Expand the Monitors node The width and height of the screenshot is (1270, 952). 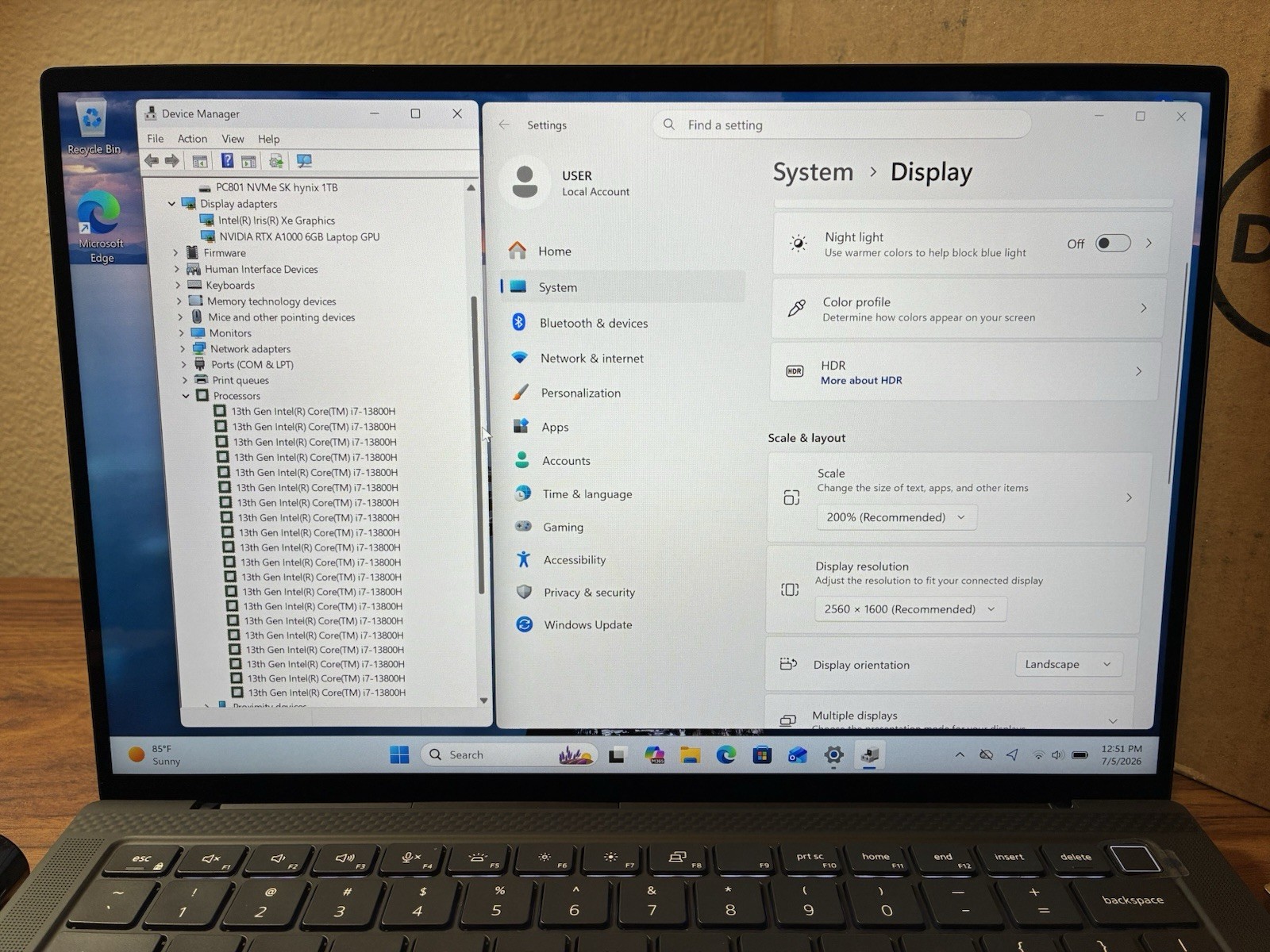tap(181, 333)
